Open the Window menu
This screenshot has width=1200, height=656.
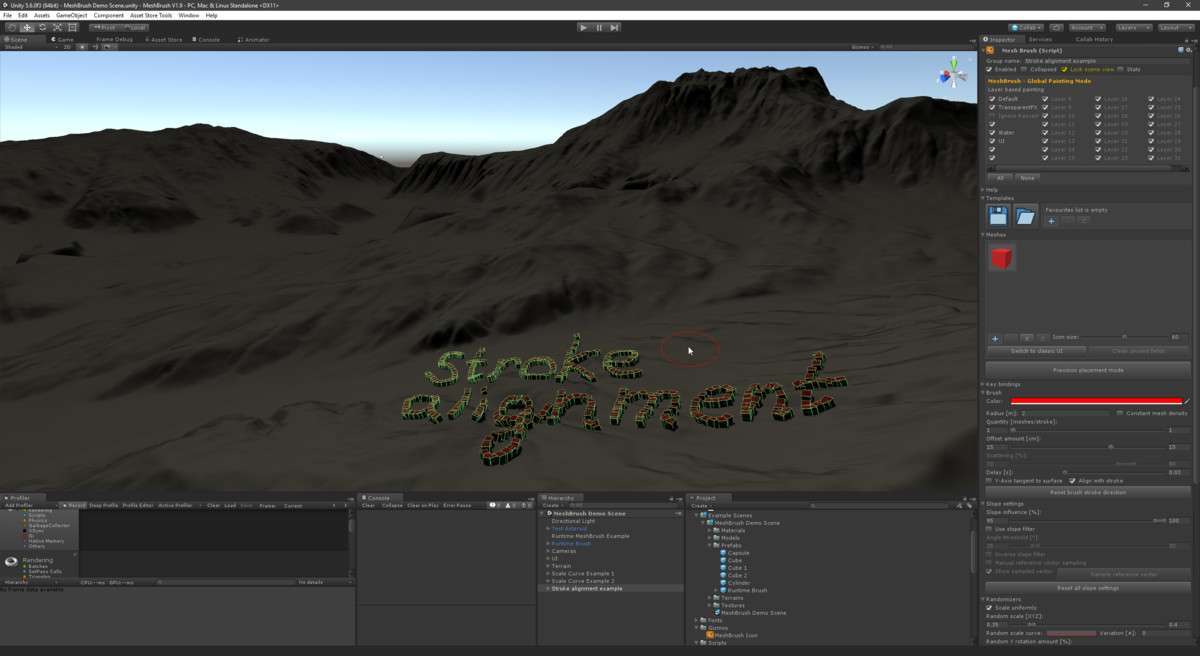[188, 16]
